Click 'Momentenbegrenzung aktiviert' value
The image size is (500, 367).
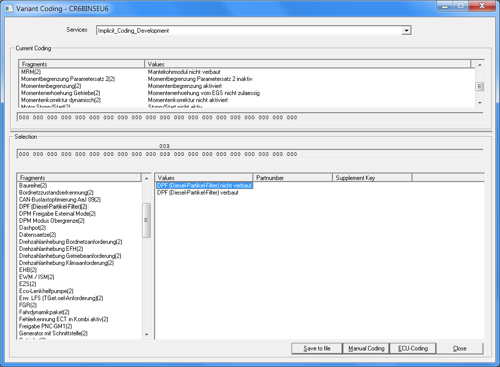pos(185,86)
